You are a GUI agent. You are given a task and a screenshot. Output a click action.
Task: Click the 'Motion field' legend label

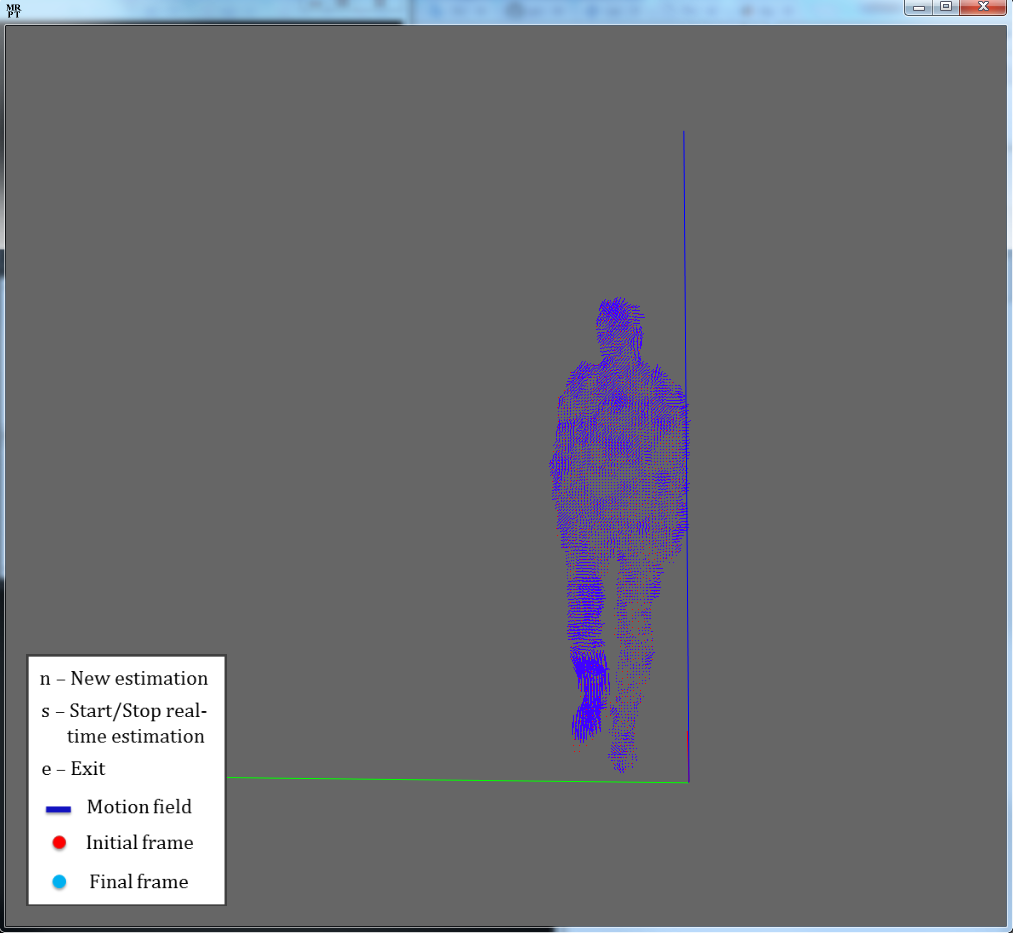(139, 807)
